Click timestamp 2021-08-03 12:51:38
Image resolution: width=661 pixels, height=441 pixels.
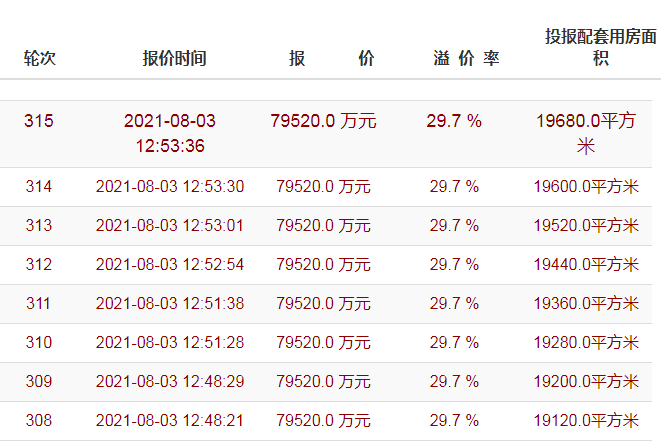(170, 303)
